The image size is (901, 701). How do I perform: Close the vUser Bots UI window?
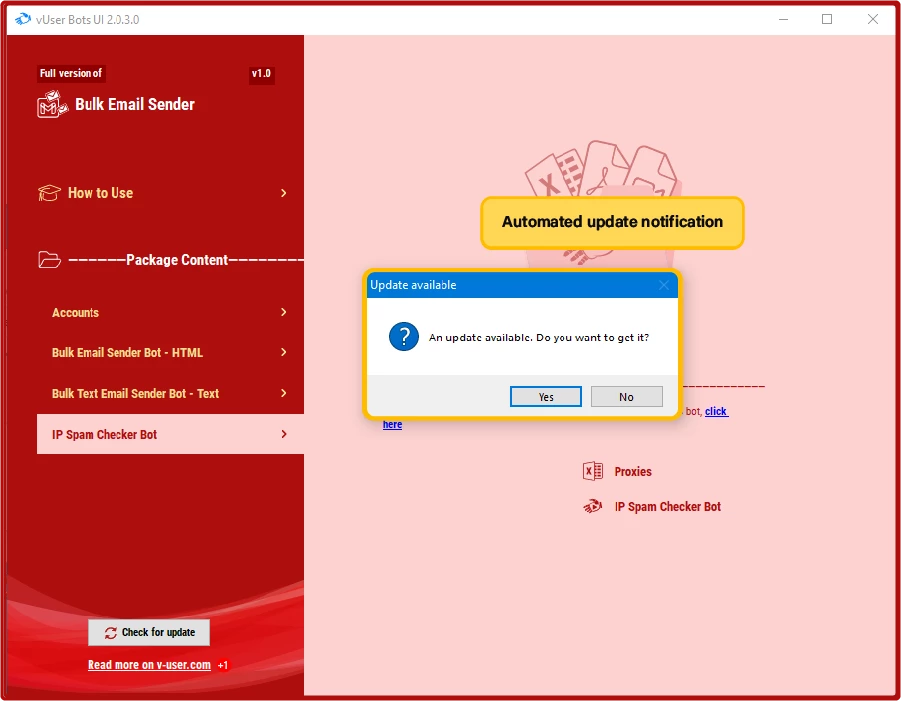click(x=873, y=19)
